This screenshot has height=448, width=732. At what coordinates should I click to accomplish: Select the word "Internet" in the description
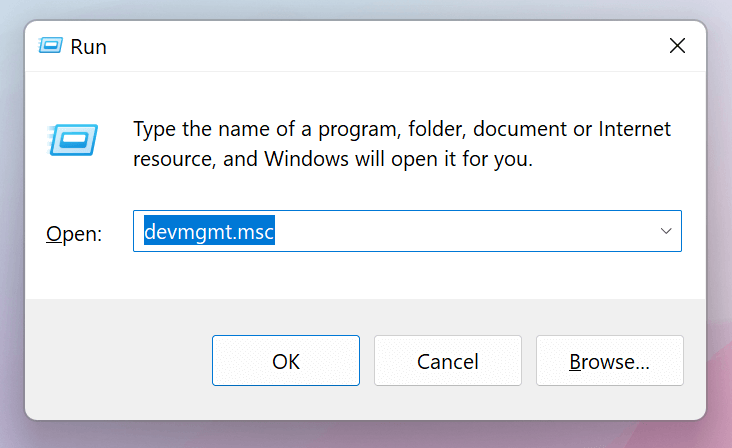pyautogui.click(x=634, y=129)
